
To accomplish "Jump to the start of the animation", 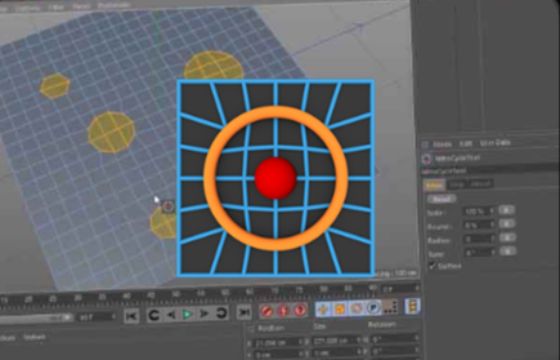I will tap(132, 316).
